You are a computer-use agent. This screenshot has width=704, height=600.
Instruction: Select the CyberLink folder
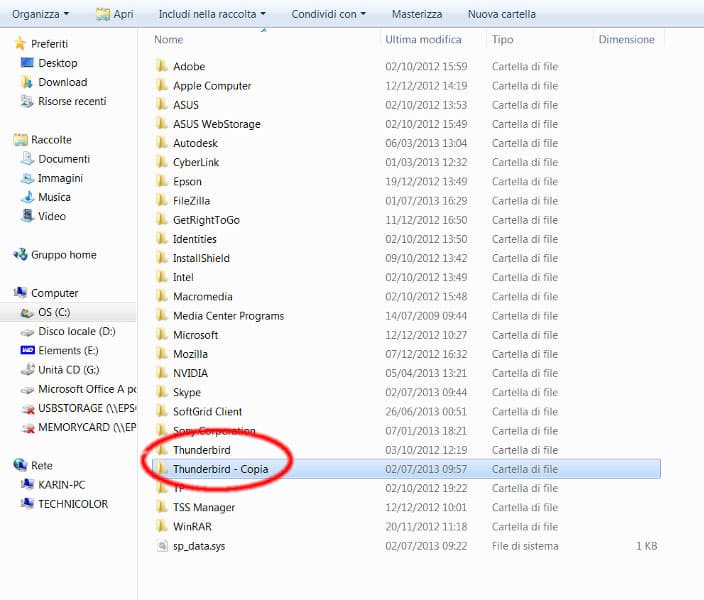coord(196,162)
